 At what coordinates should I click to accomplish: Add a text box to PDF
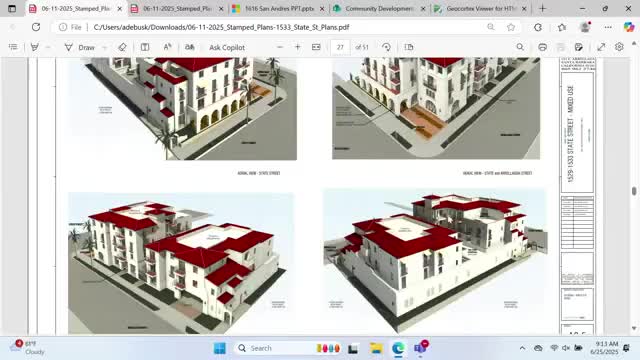[x=145, y=47]
